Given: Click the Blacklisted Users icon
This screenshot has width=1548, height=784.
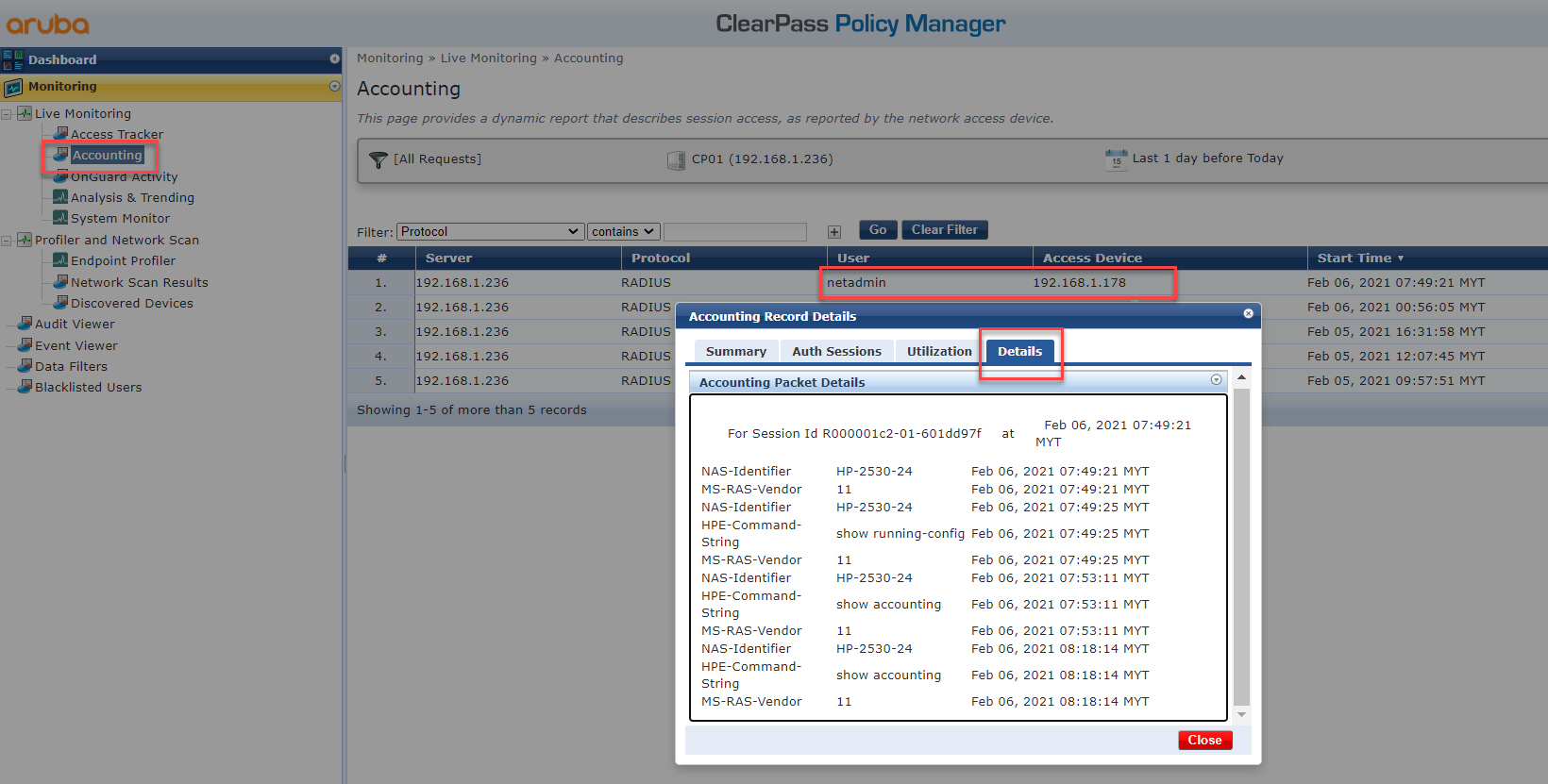Looking at the screenshot, I should click(25, 386).
